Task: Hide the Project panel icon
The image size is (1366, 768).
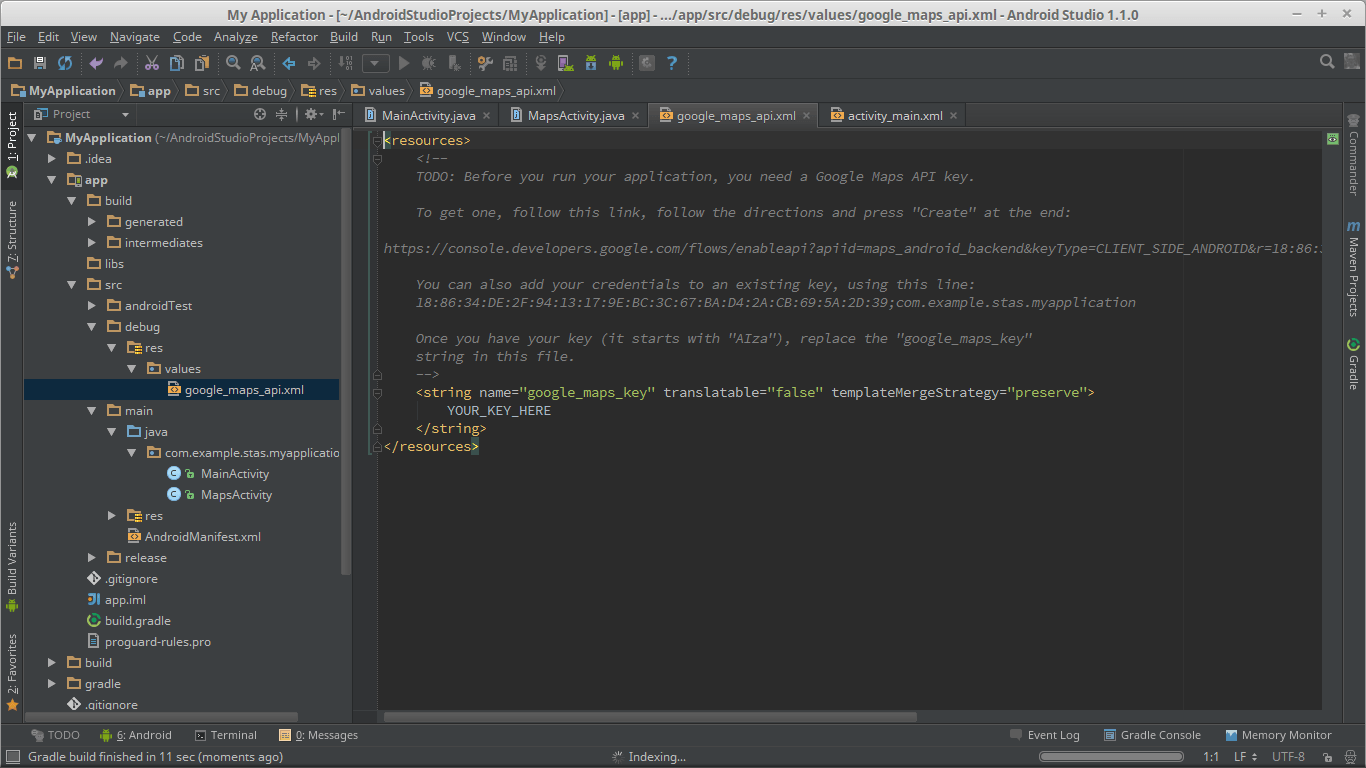Action: [339, 114]
